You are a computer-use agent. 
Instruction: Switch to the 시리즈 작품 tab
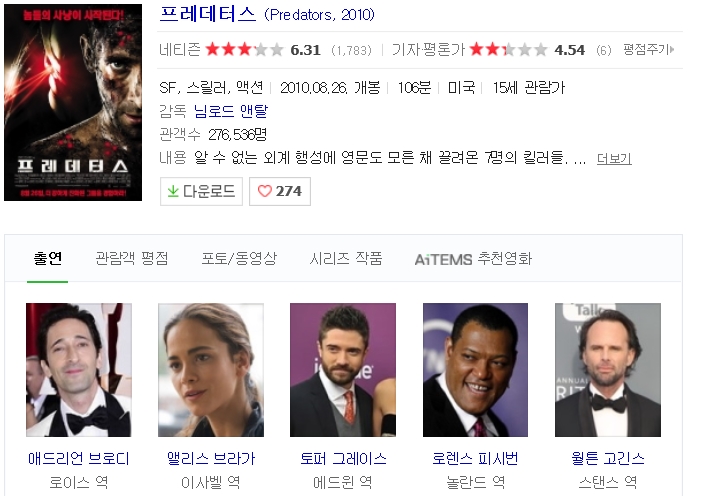tap(346, 258)
